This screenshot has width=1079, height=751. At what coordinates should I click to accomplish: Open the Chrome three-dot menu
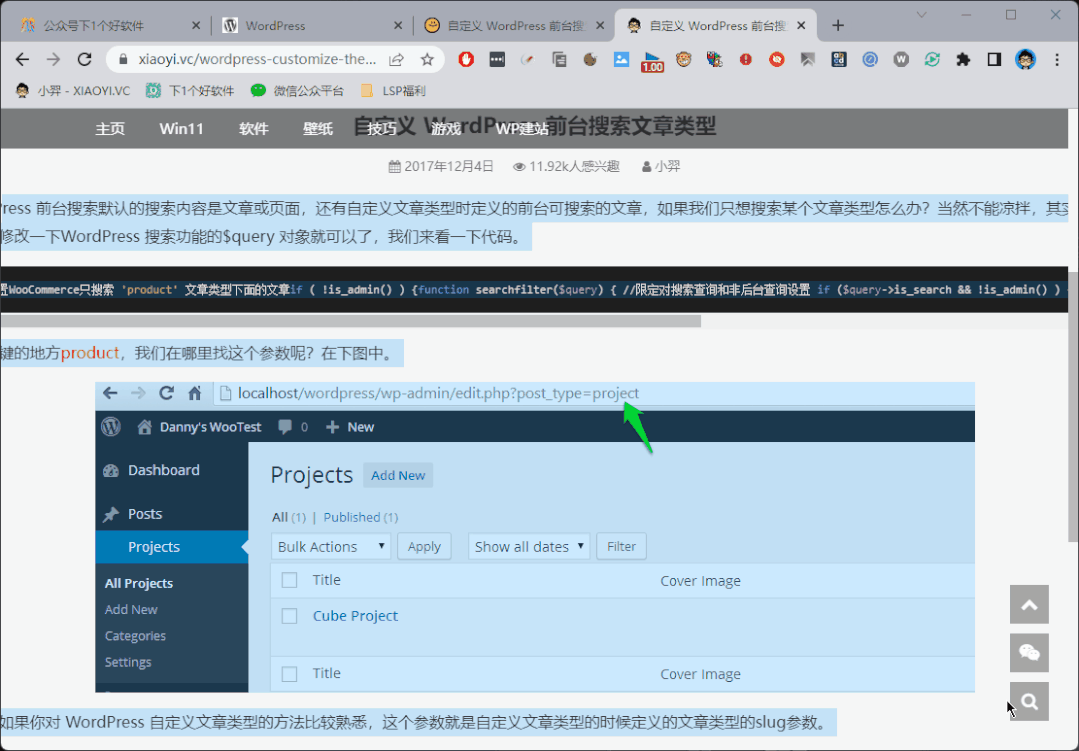[1058, 60]
